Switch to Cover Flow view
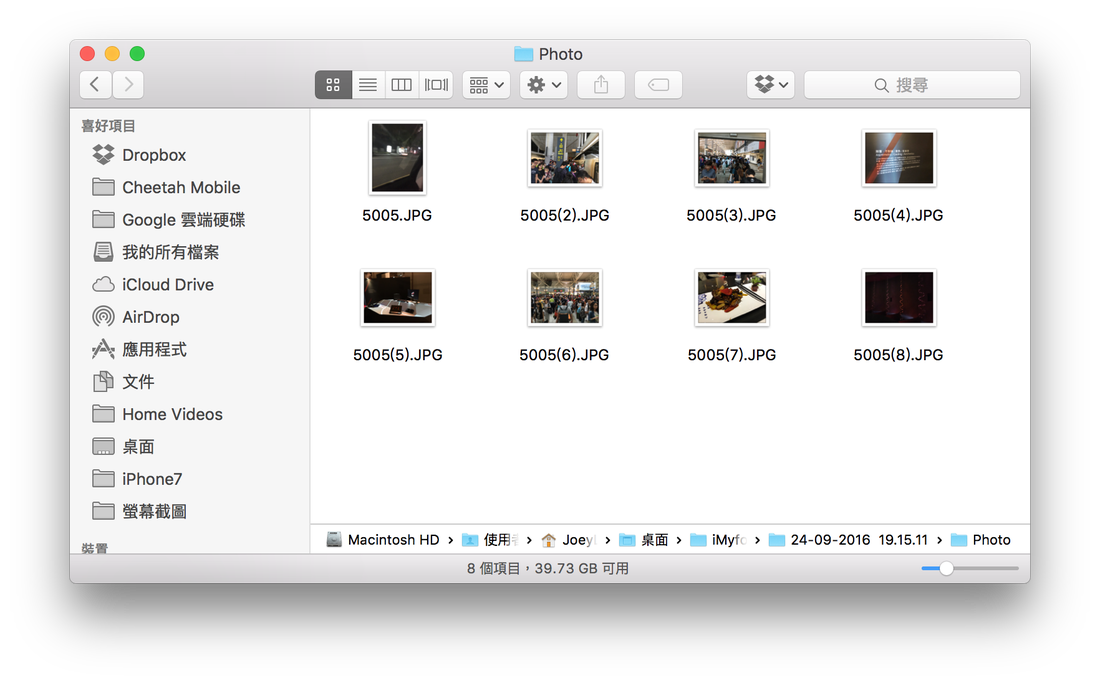This screenshot has width=1100, height=683. [436, 85]
